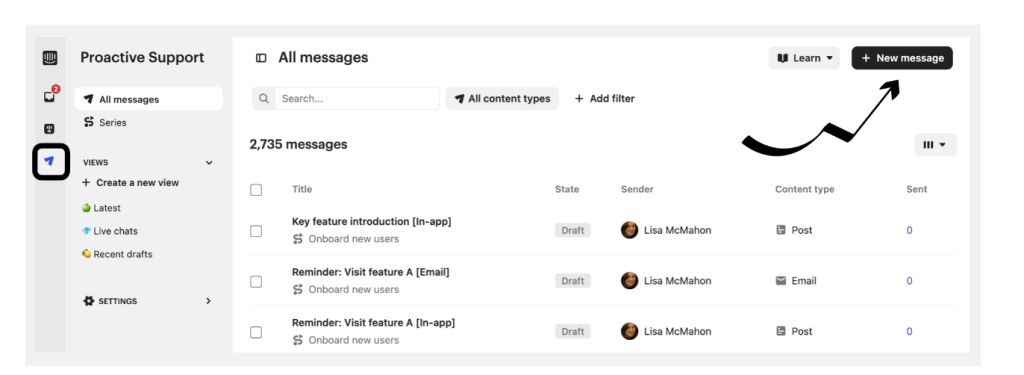Collapse the Views section chevron
Viewport: 1024px width, 375px height.
click(x=209, y=163)
